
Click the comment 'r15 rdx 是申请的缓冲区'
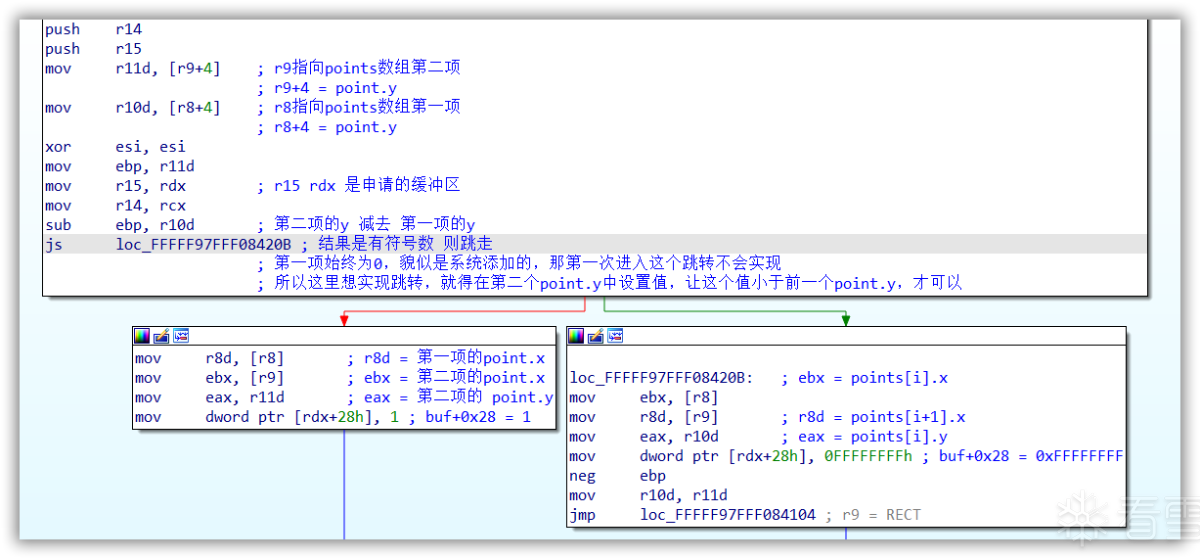click(359, 186)
